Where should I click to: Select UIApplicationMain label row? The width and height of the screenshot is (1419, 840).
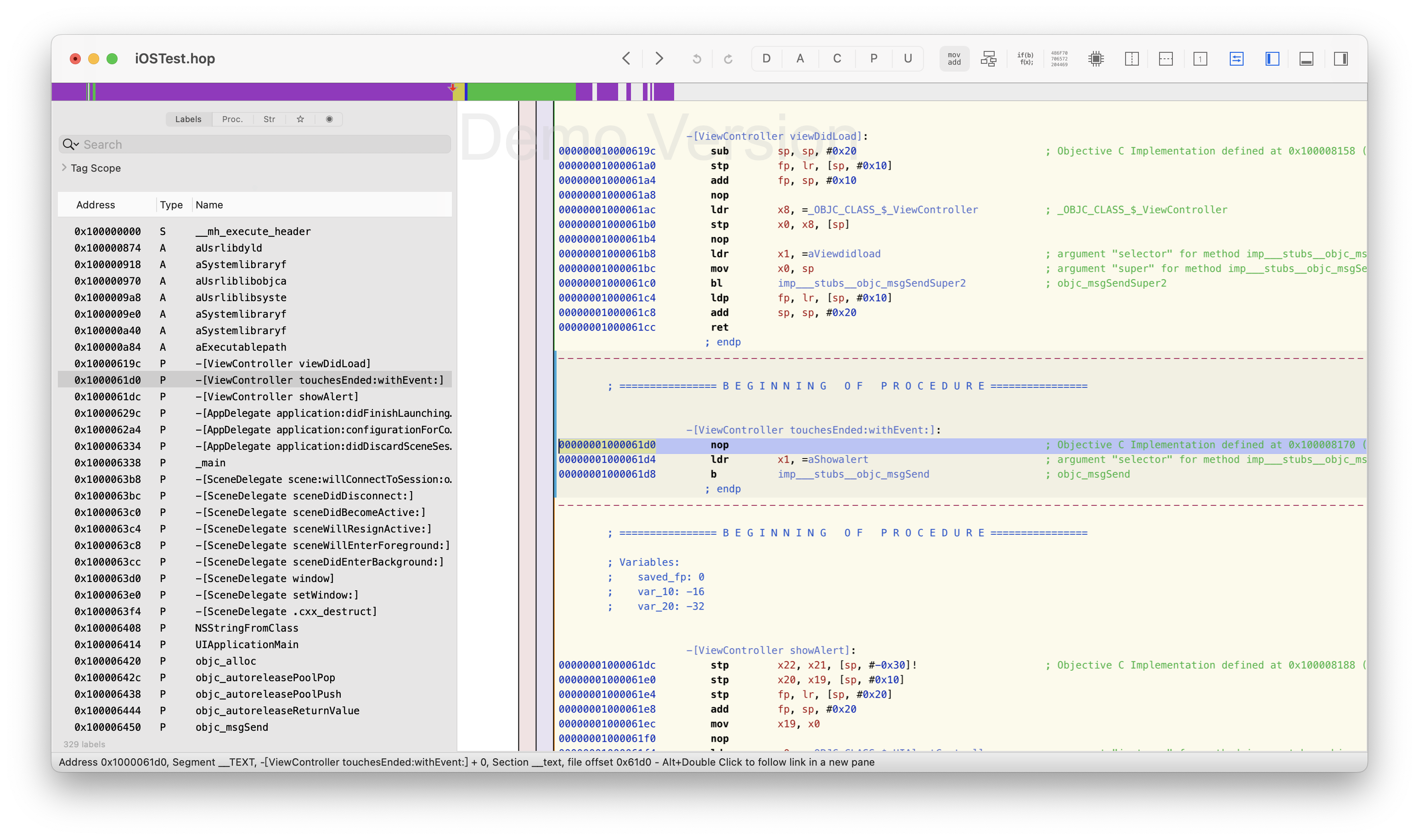click(x=255, y=645)
